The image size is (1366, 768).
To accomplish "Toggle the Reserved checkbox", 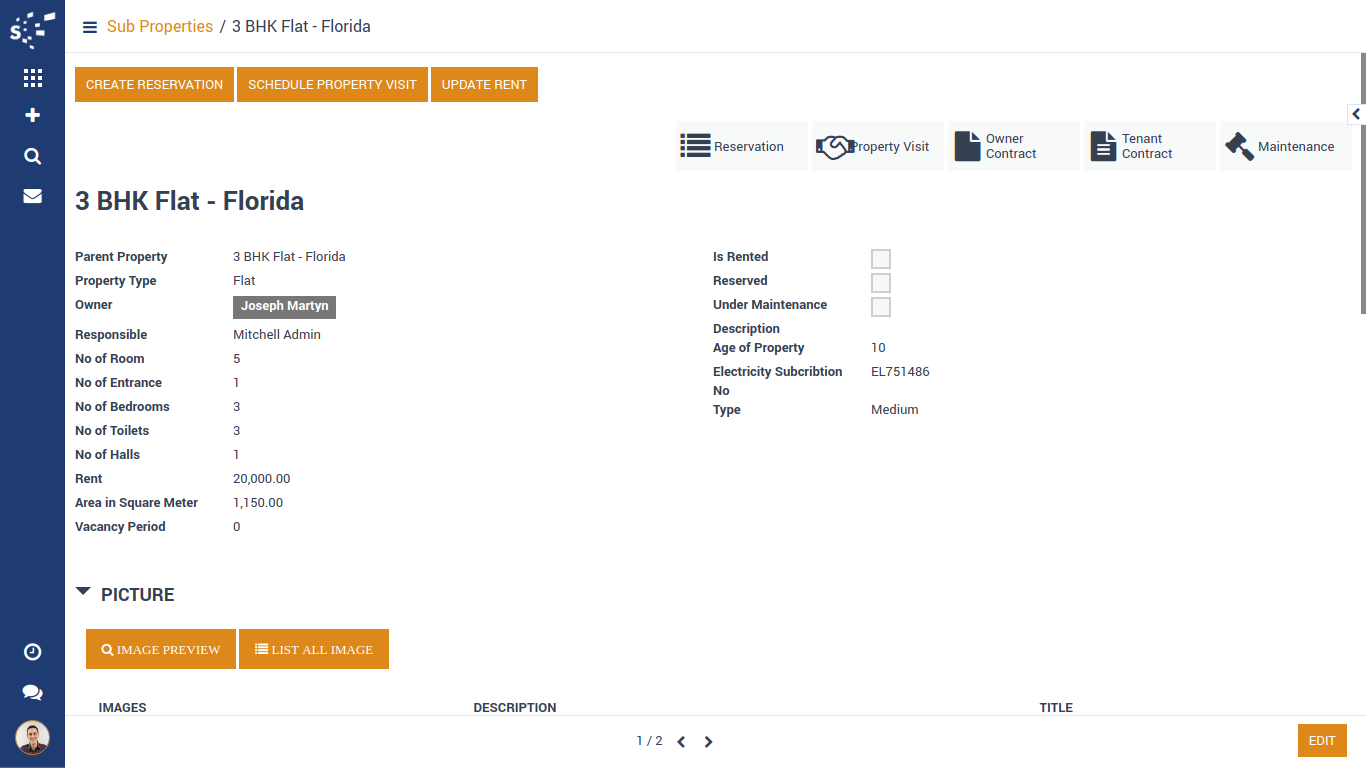I will coord(880,283).
